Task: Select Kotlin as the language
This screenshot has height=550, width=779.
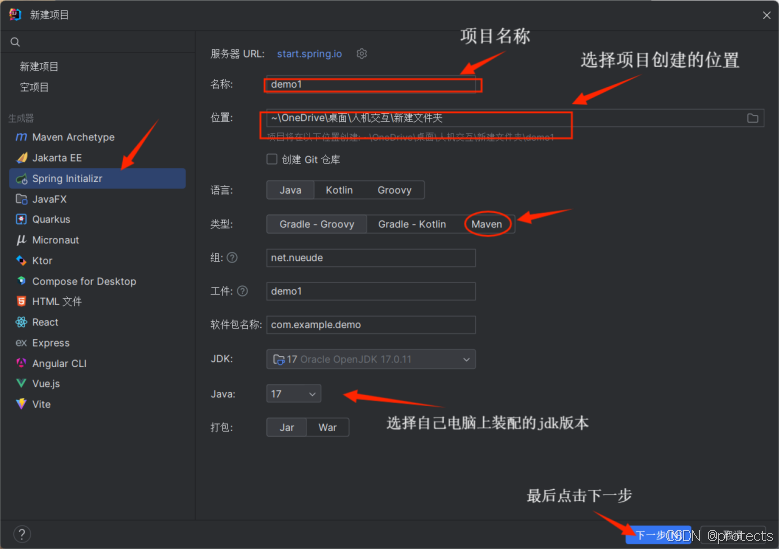Action: point(339,190)
